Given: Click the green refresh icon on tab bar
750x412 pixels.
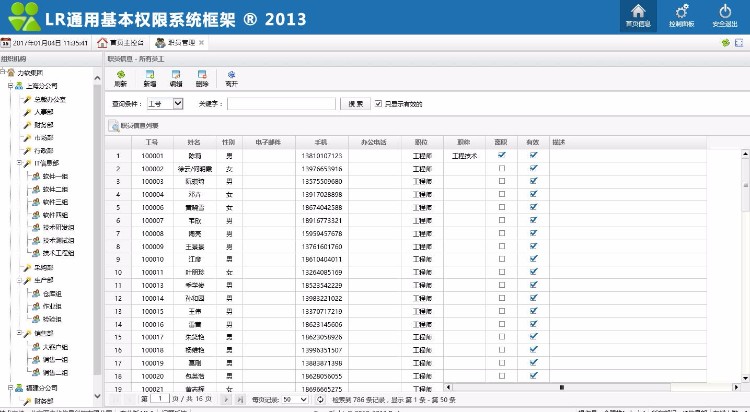Looking at the screenshot, I should [726, 43].
